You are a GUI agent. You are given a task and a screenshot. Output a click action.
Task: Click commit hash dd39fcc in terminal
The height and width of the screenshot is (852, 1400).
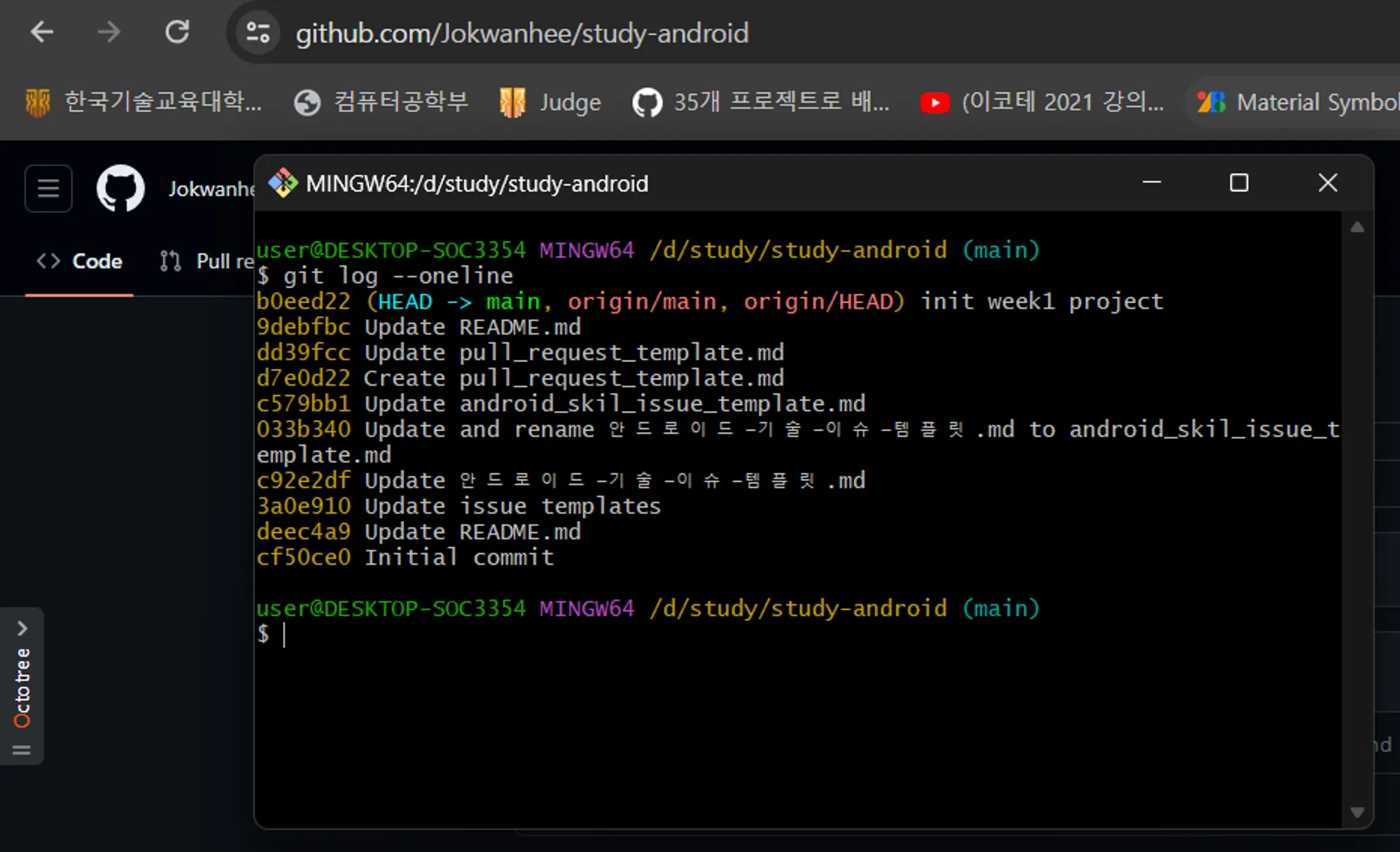[x=303, y=352]
